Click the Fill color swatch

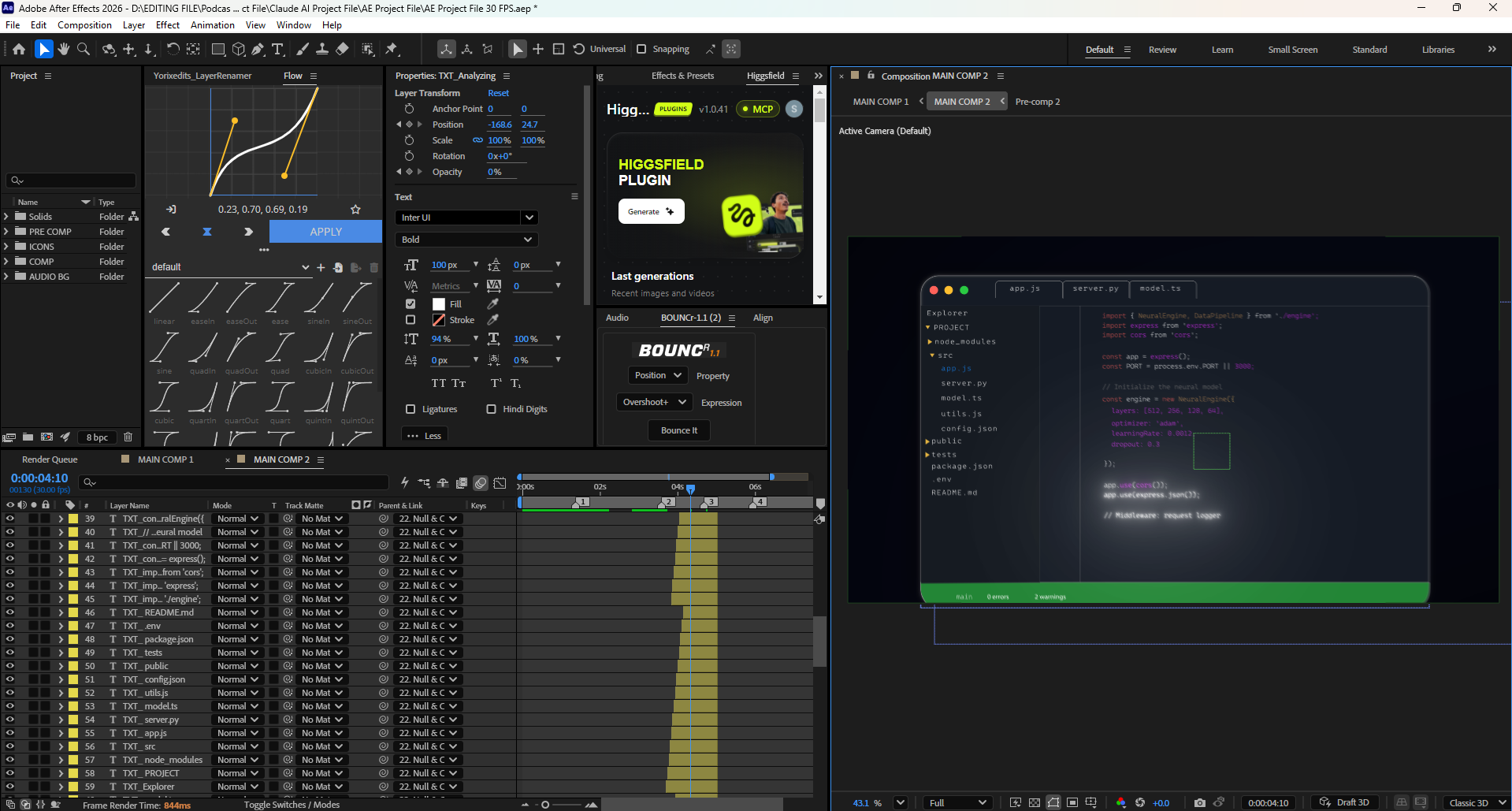pyautogui.click(x=439, y=303)
